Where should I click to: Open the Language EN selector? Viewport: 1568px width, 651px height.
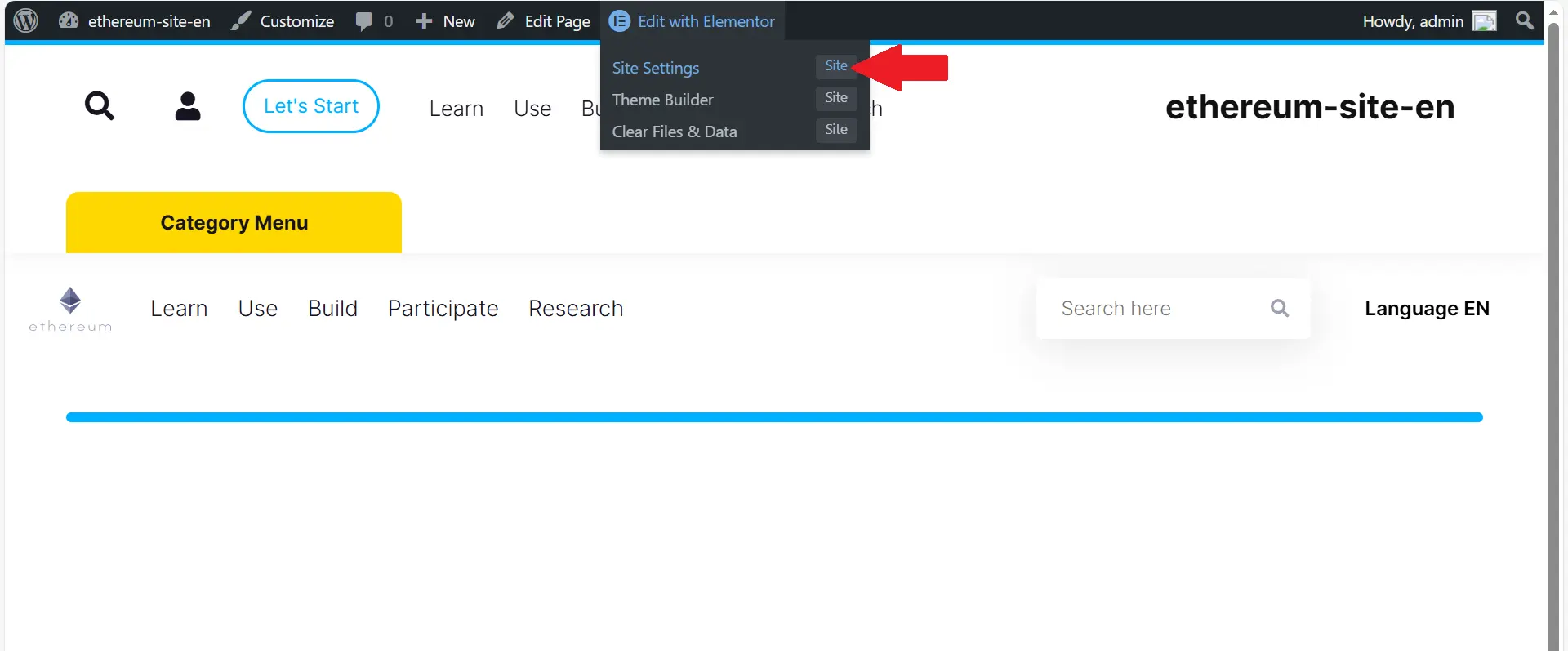tap(1427, 309)
